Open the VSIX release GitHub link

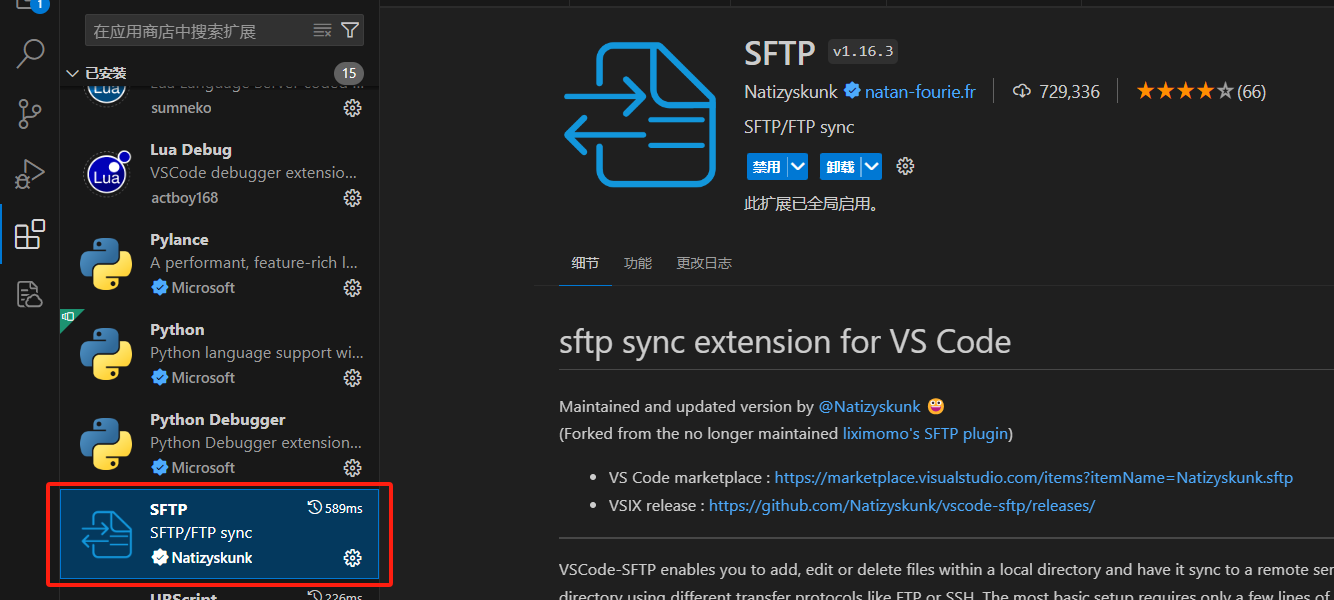point(901,506)
